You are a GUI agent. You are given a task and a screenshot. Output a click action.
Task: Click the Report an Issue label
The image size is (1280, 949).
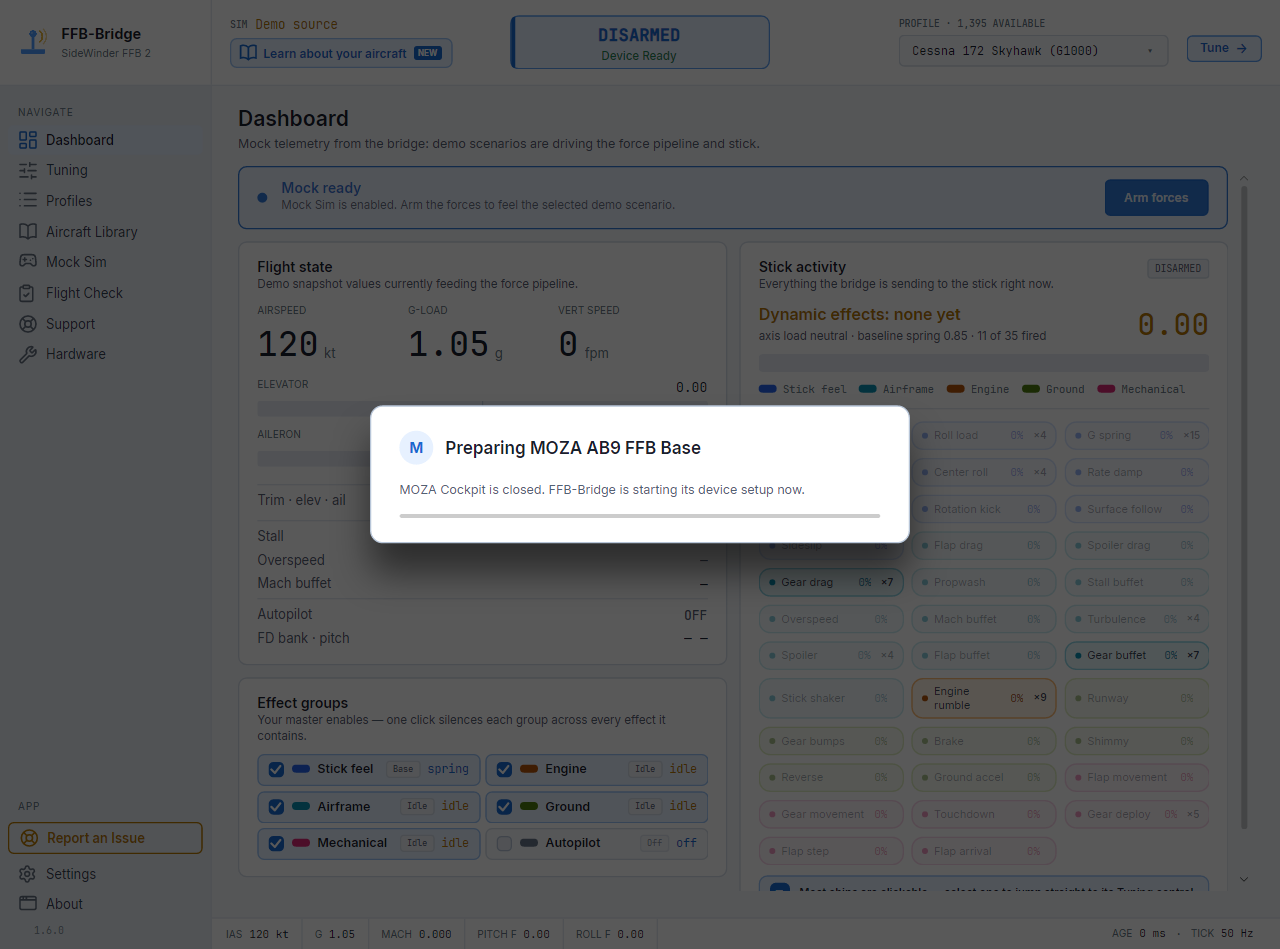click(96, 838)
